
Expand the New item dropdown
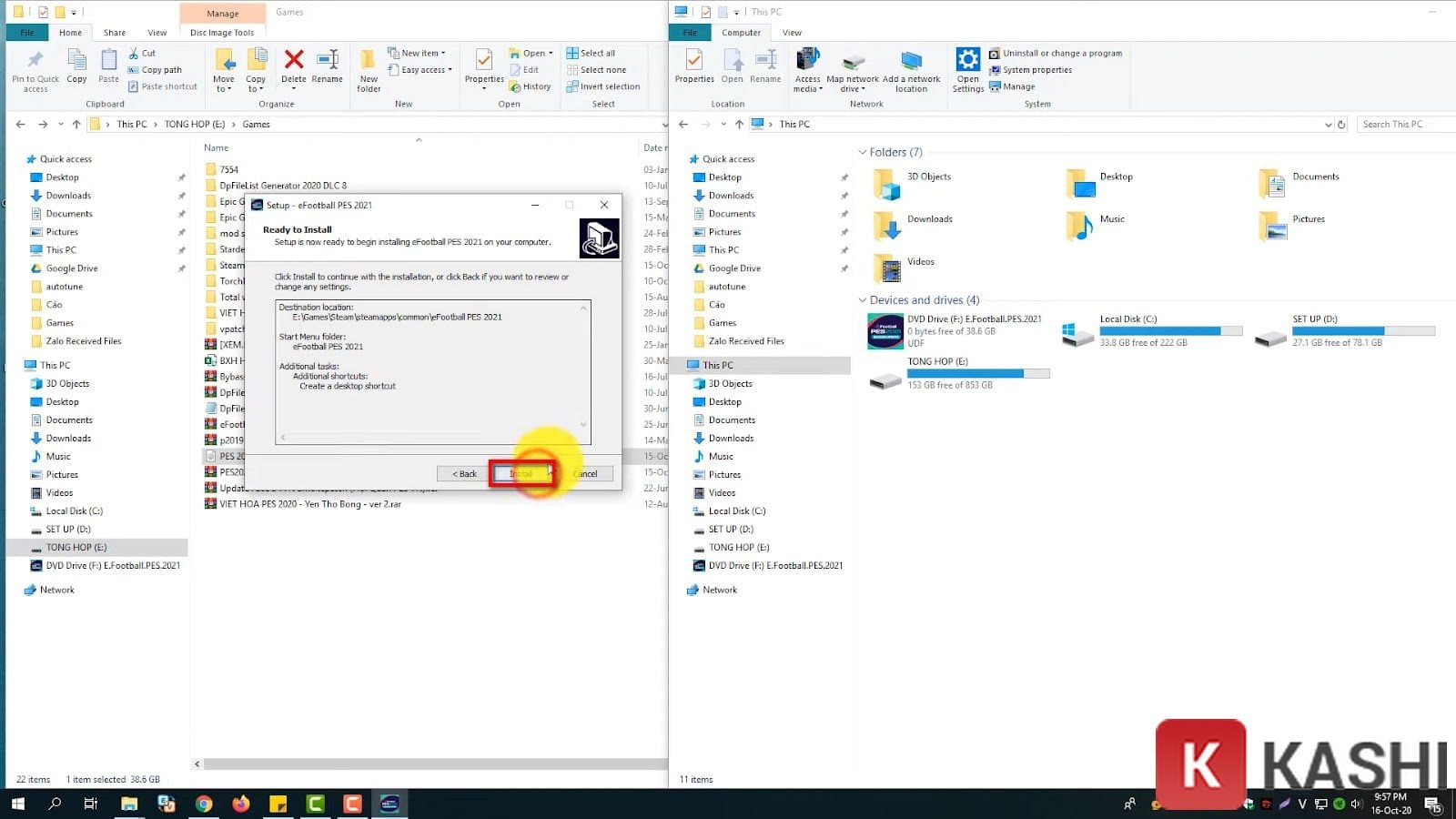pyautogui.click(x=419, y=53)
